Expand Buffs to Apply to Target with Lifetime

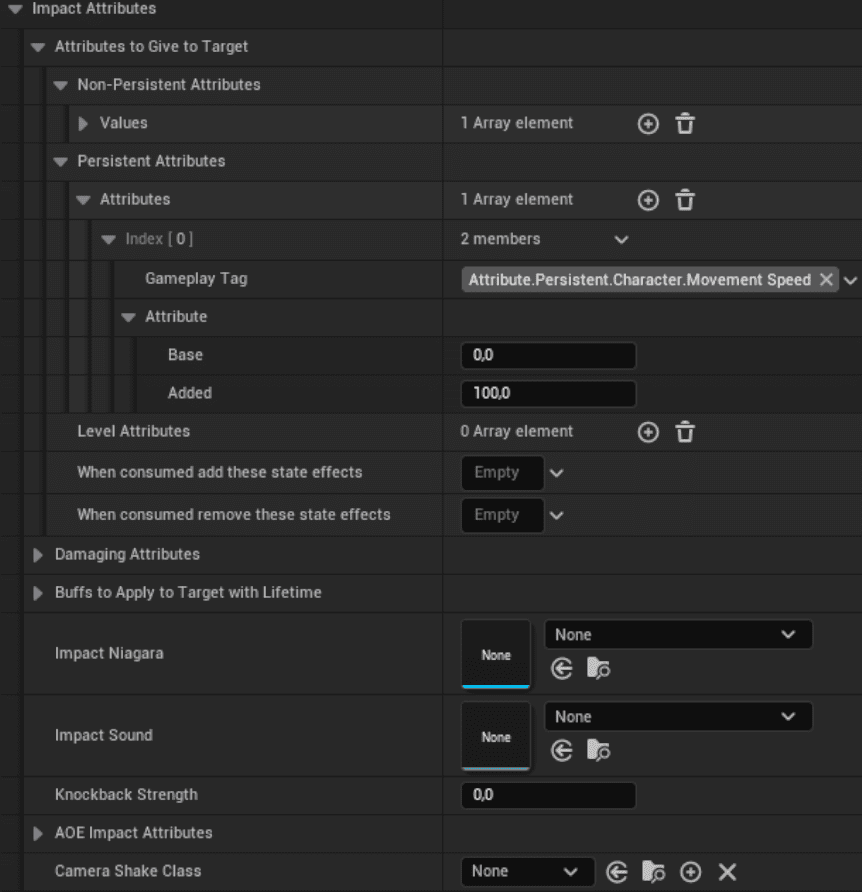(x=38, y=593)
